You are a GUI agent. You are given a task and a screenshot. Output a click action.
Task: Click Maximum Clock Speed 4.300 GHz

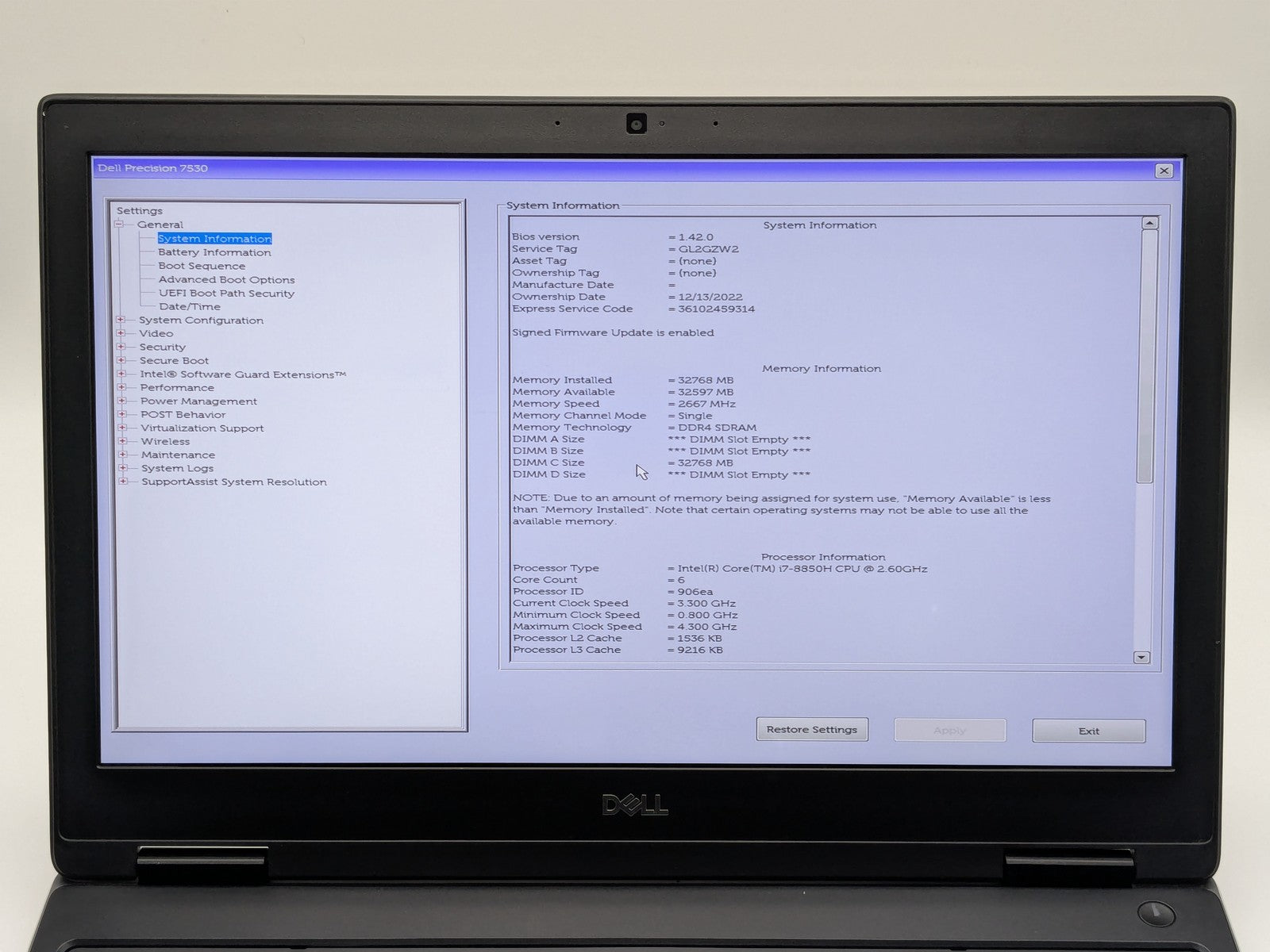707,627
